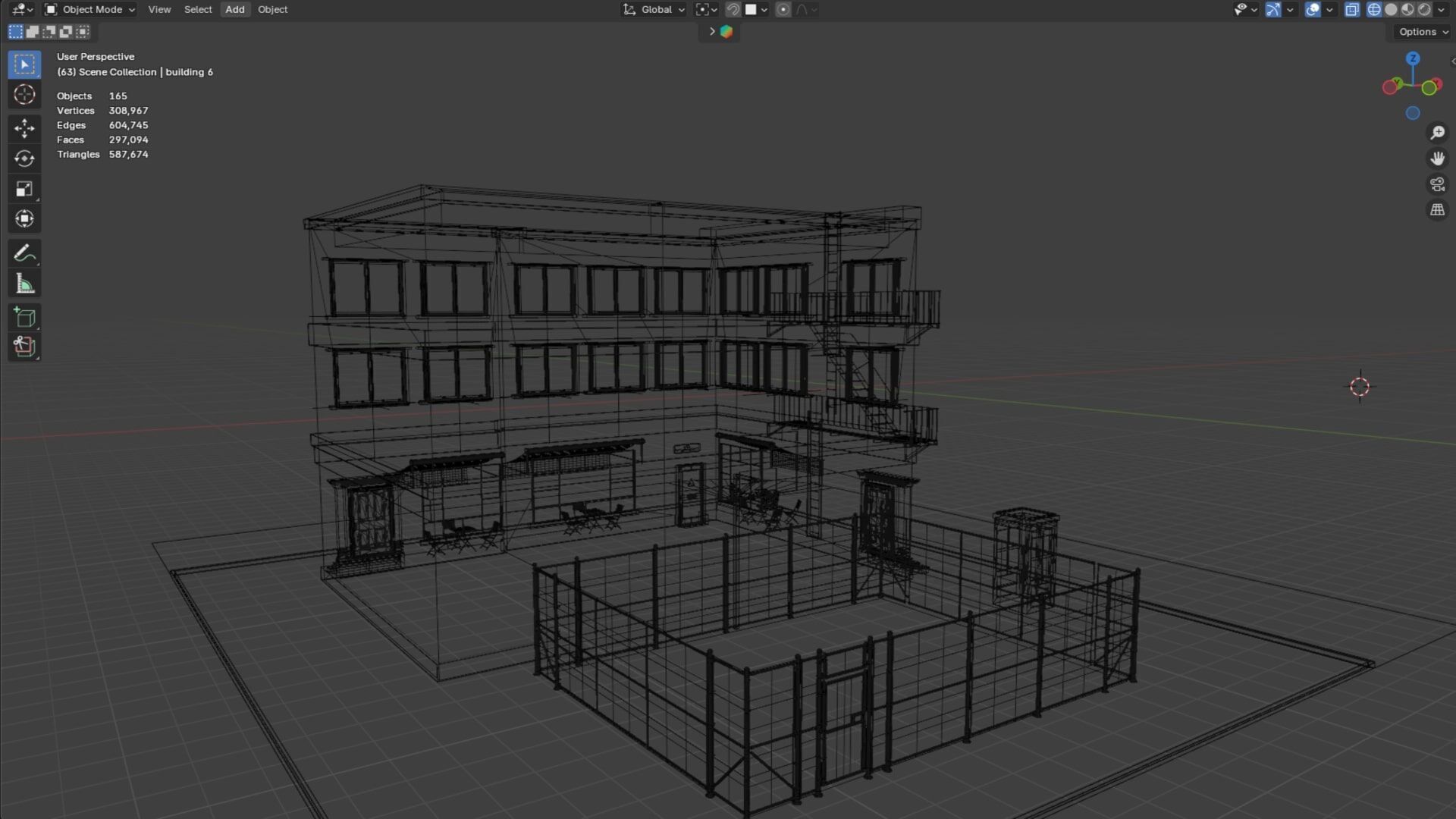Click the 'User Perspective' text
Viewport: 1456px width, 819px height.
[x=96, y=57]
